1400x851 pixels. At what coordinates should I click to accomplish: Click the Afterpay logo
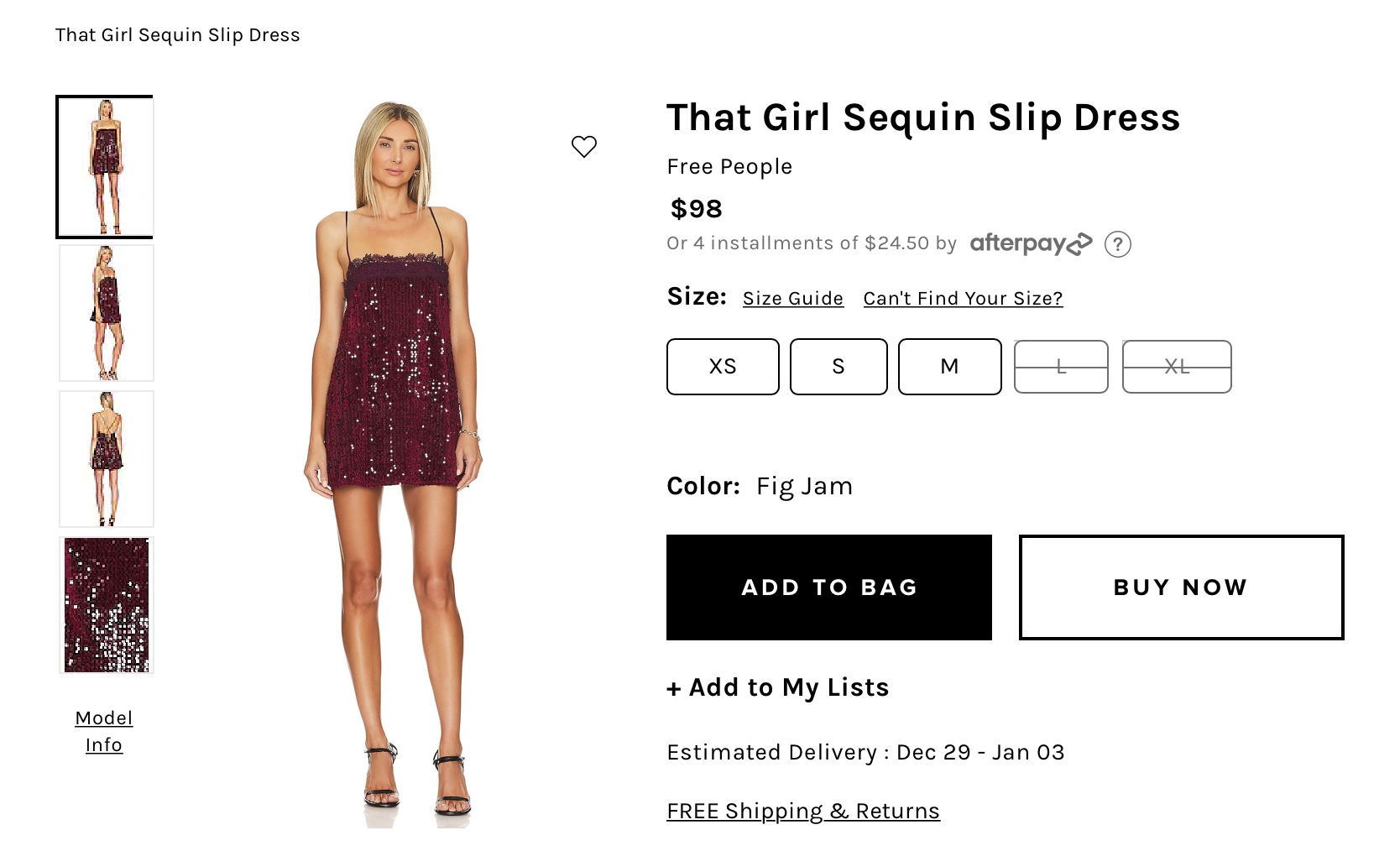pyautogui.click(x=1031, y=243)
